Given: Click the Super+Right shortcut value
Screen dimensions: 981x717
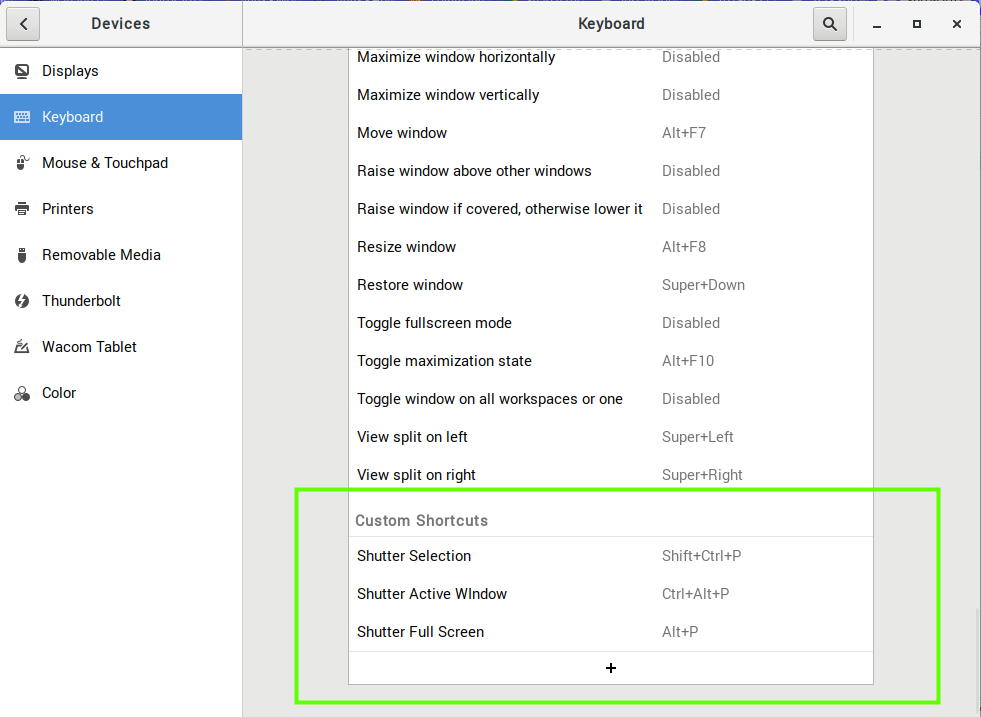Looking at the screenshot, I should point(702,475).
